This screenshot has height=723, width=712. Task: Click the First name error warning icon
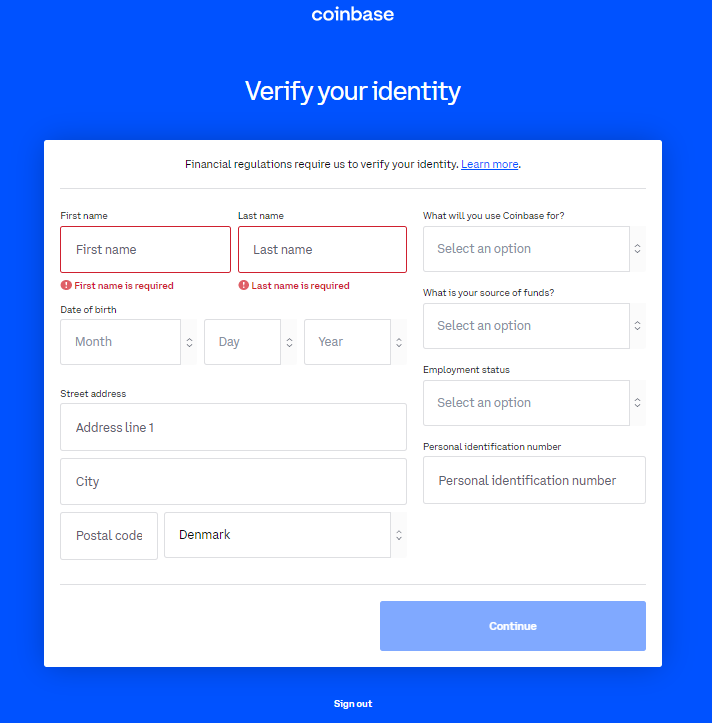click(x=66, y=286)
